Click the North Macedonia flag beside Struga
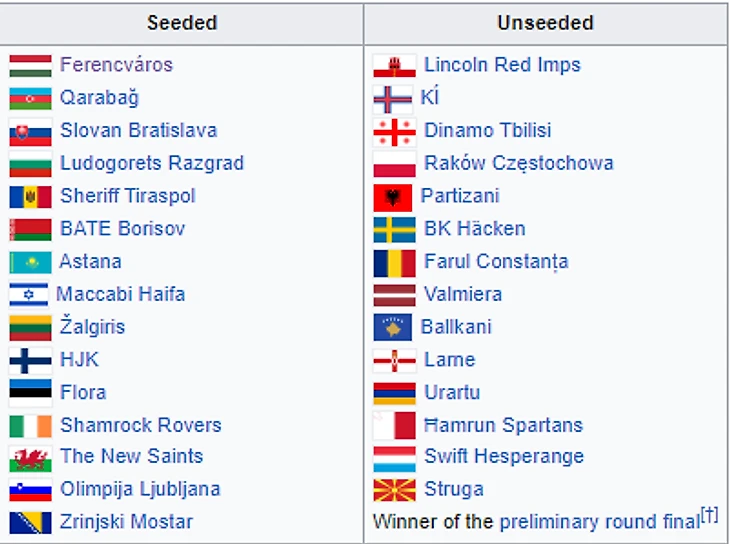The width and height of the screenshot is (730, 544). 394,490
